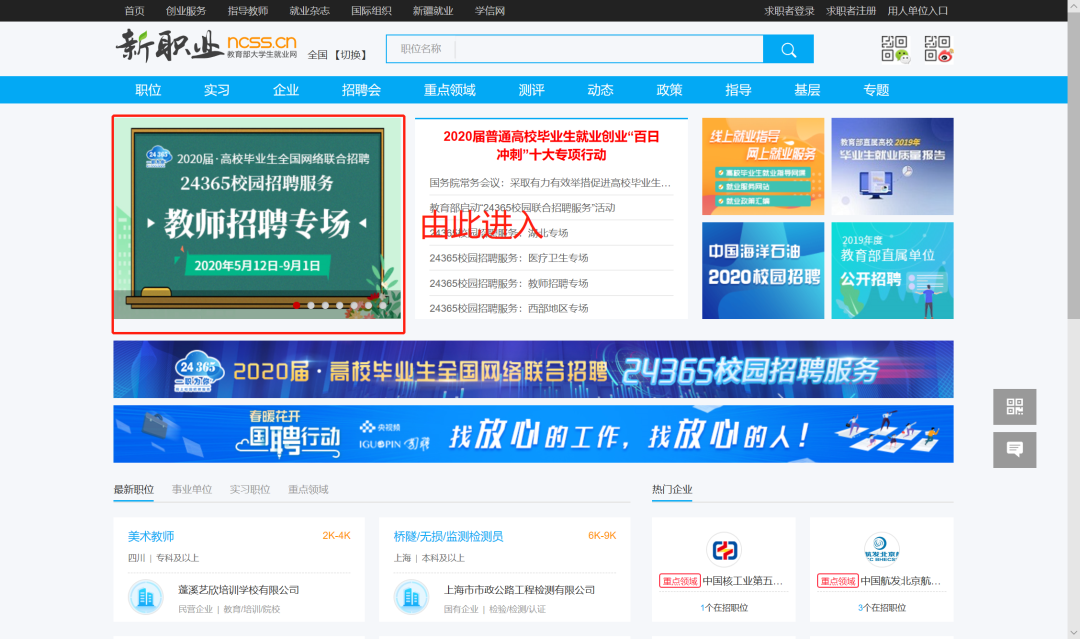Click the 全国【切换】 region switcher

[x=338, y=54]
